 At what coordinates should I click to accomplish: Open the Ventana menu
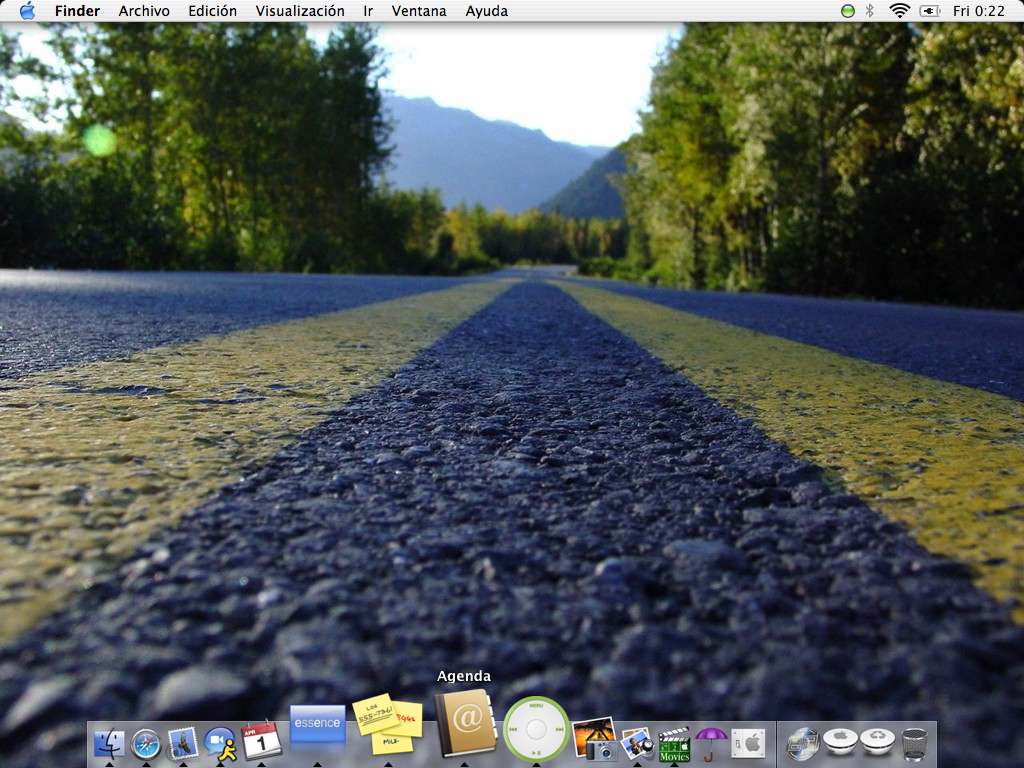(419, 11)
